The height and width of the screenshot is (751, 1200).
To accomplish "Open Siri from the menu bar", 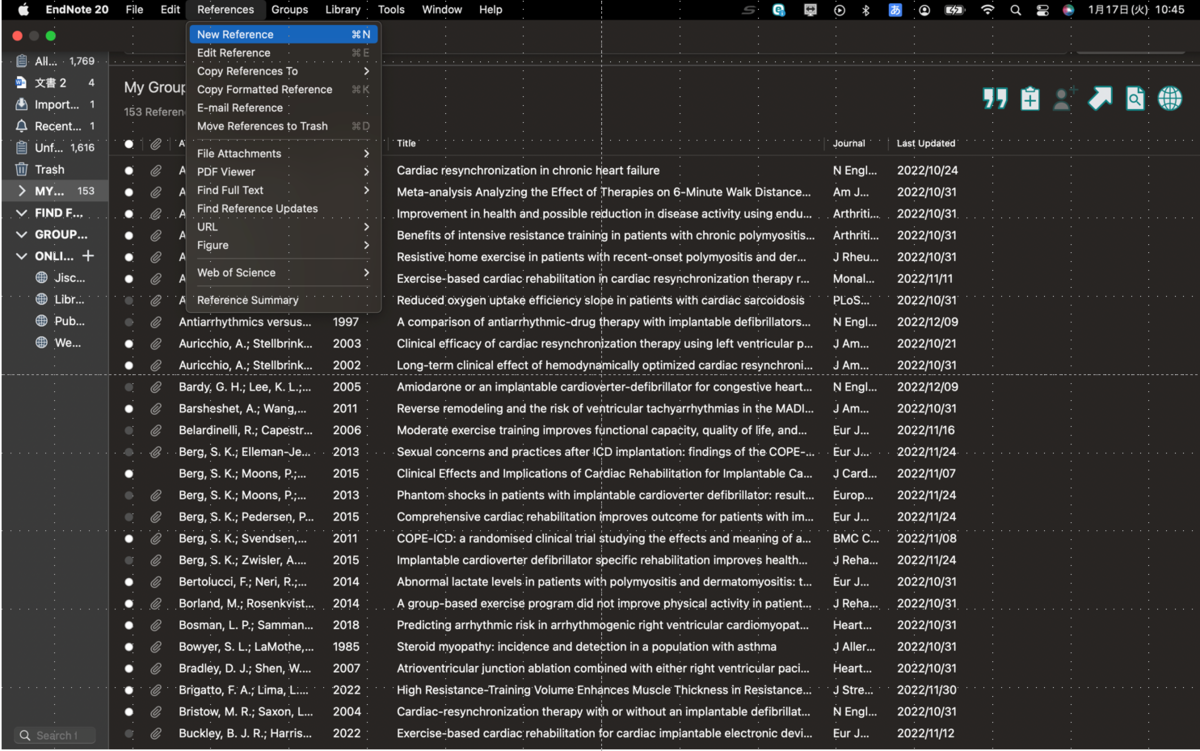I will point(1068,10).
